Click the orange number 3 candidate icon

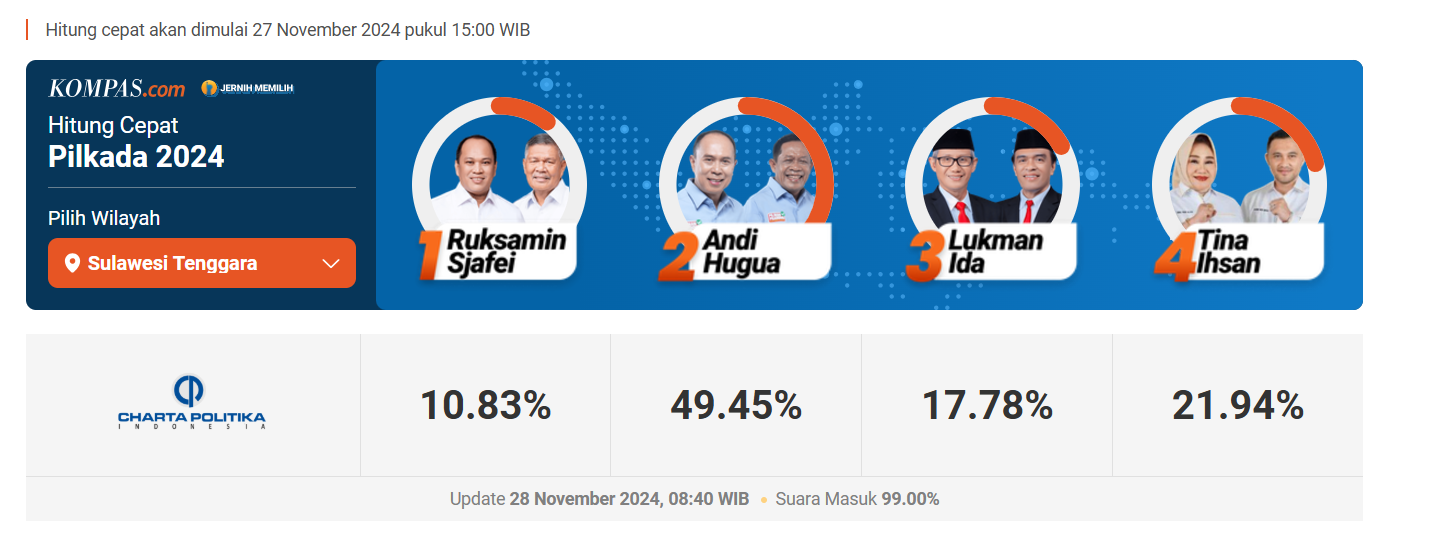click(923, 259)
